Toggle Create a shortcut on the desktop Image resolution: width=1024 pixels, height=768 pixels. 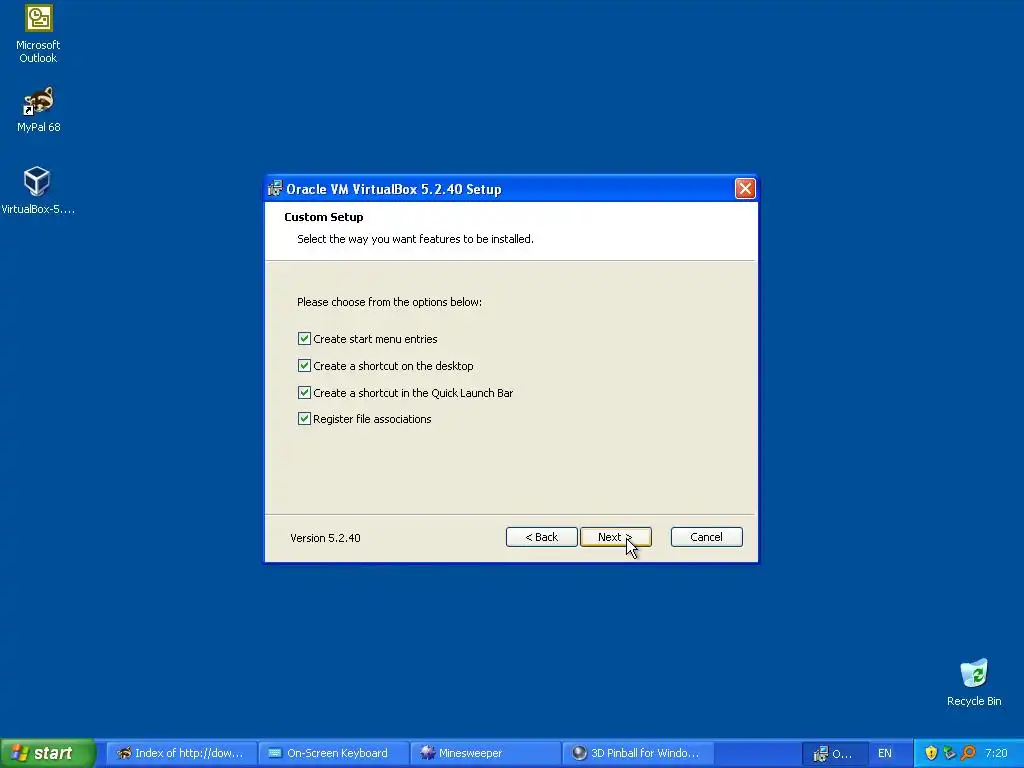tap(304, 366)
